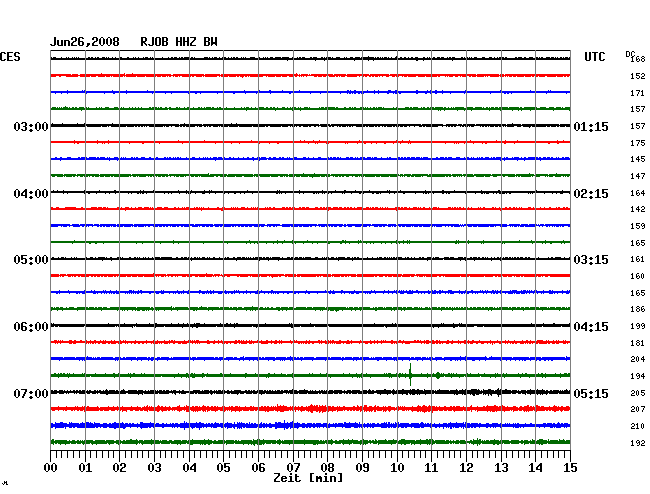Click the x-axis tick label 06

[258, 468]
